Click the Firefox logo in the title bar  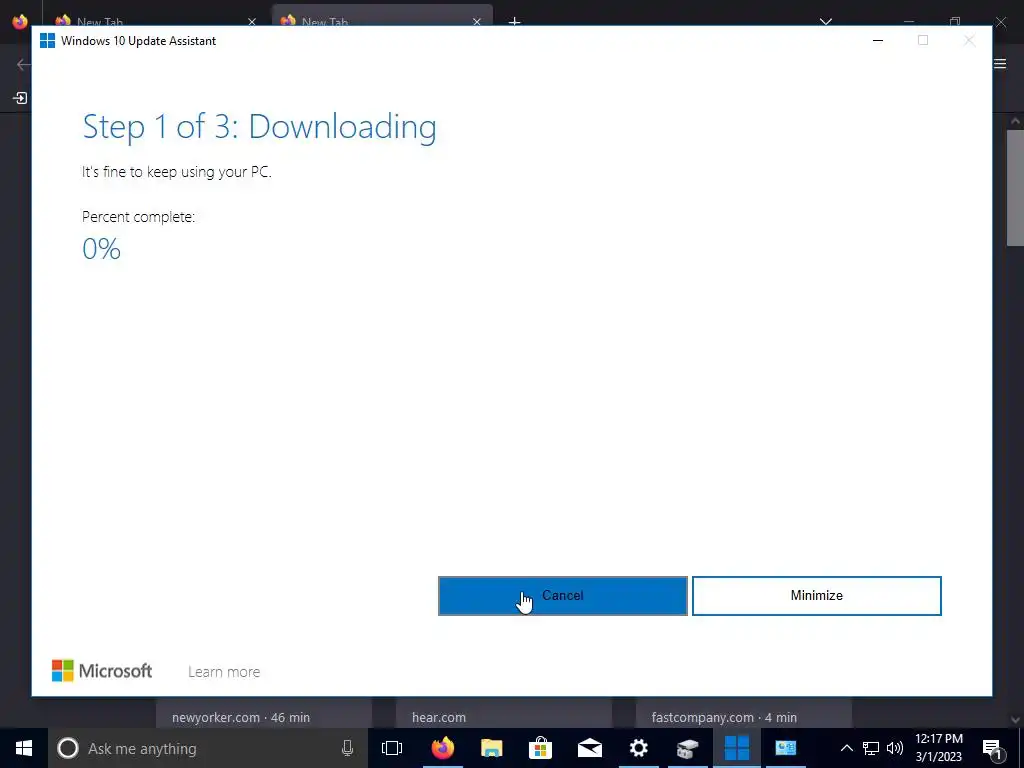pyautogui.click(x=20, y=20)
